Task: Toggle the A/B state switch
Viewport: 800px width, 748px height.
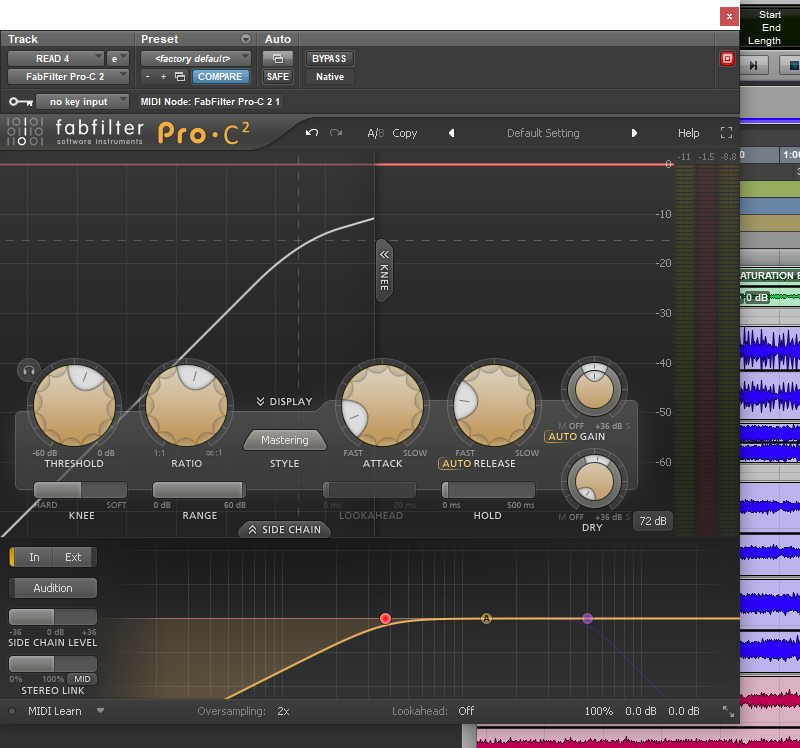Action: point(376,133)
